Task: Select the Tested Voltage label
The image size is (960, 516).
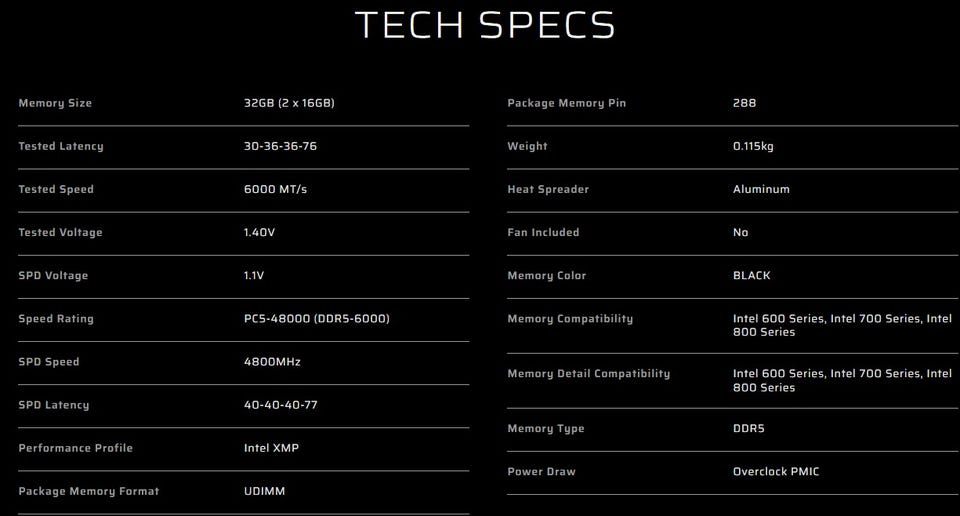Action: (x=60, y=232)
